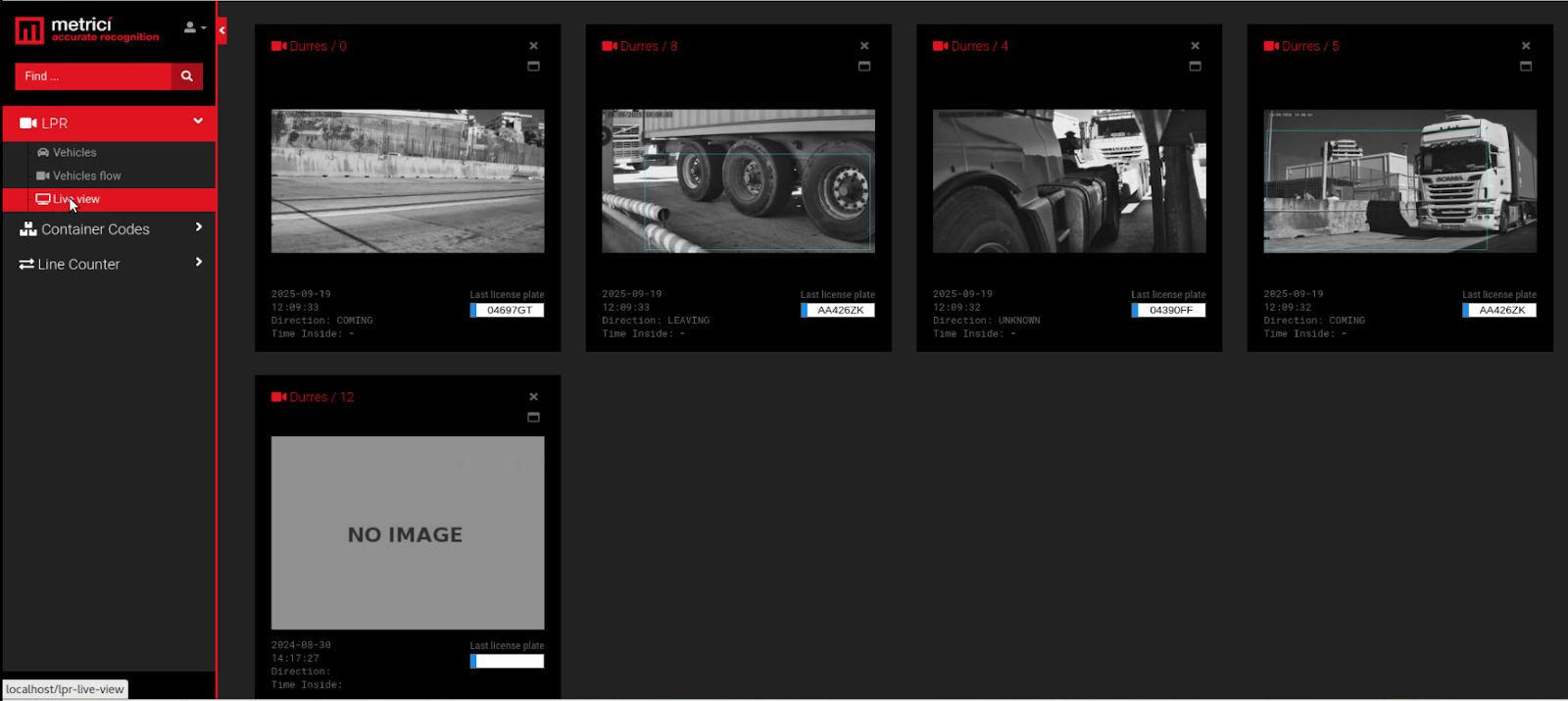The width and height of the screenshot is (1568, 701).
Task: Click the Metrici logo
Action: pos(86,30)
